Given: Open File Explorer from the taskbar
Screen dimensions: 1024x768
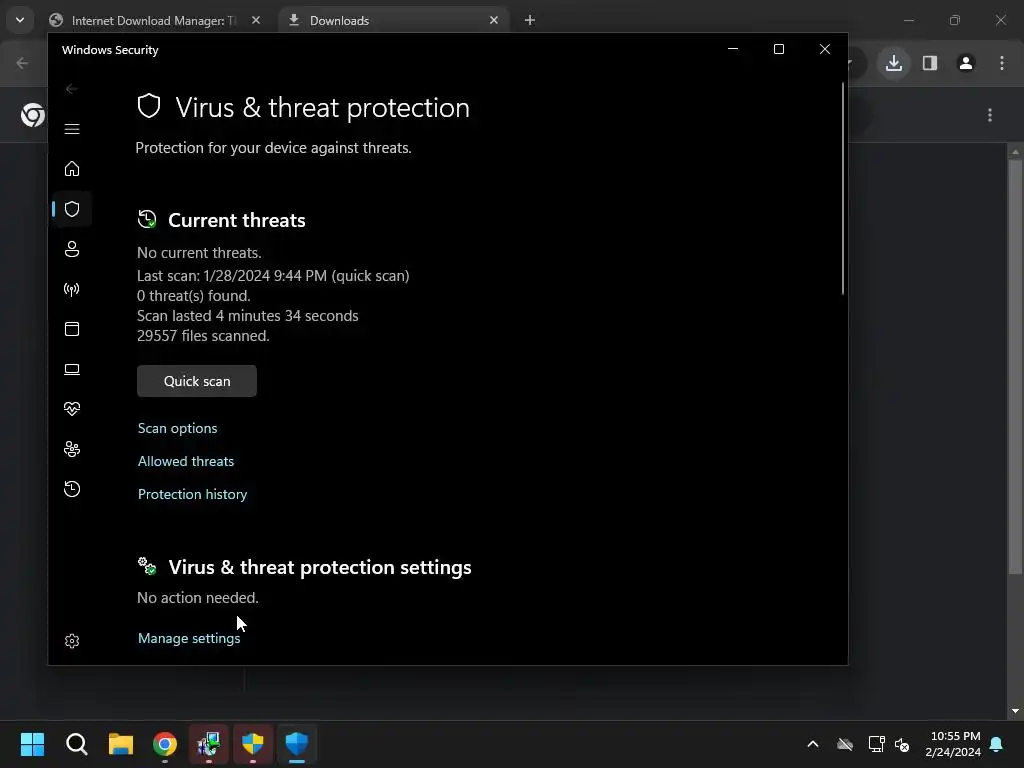Looking at the screenshot, I should 121,744.
